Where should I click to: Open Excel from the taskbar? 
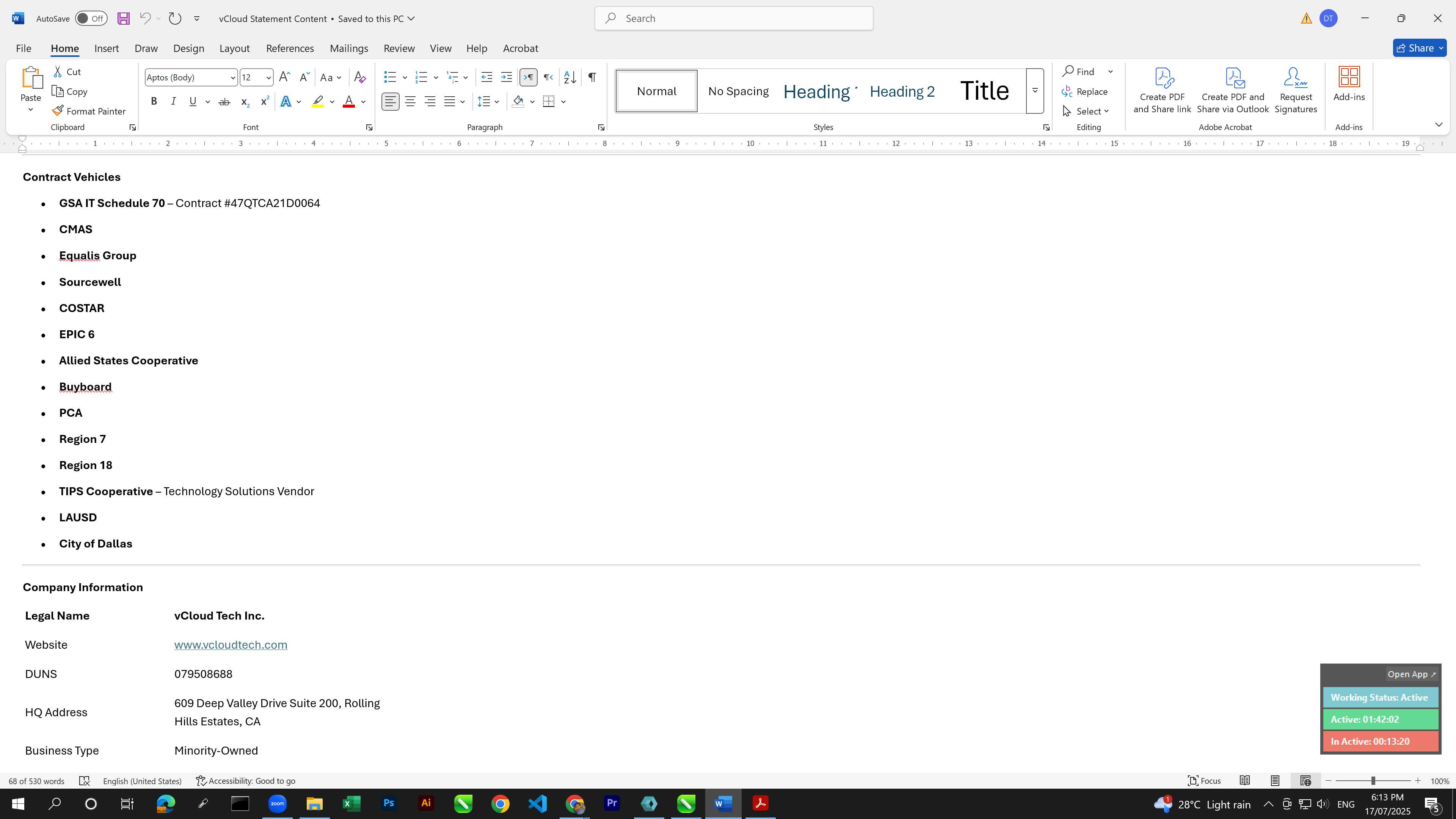tap(351, 804)
